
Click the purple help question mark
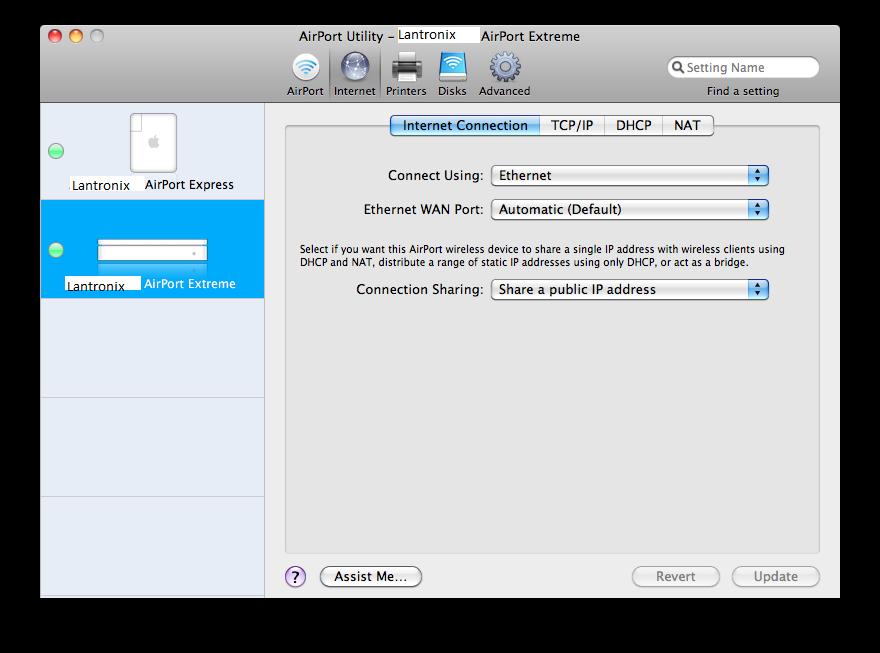pos(295,576)
